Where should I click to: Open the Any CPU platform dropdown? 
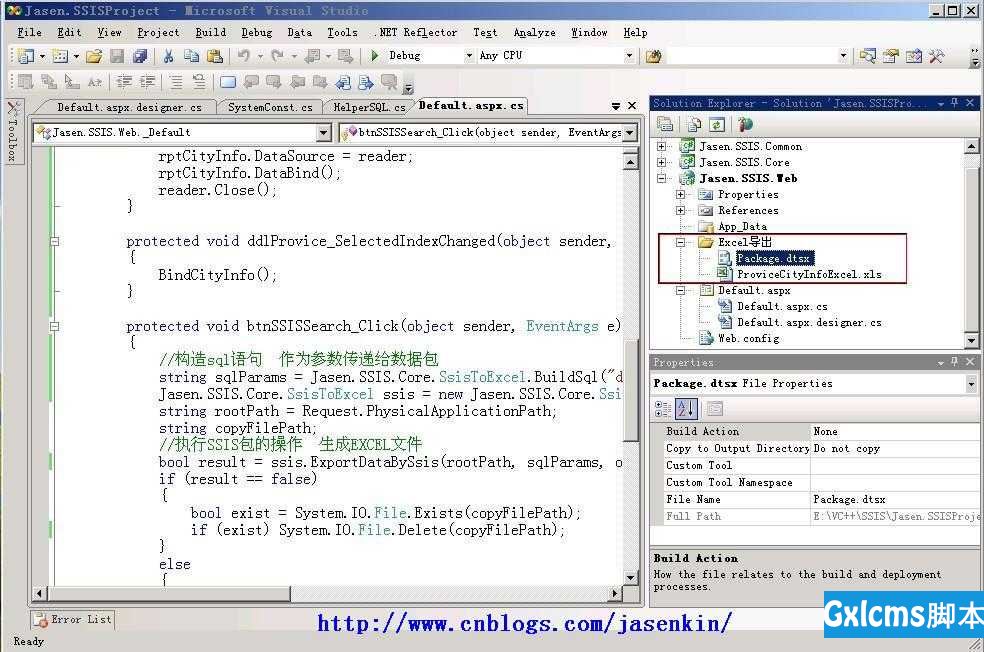pos(629,56)
